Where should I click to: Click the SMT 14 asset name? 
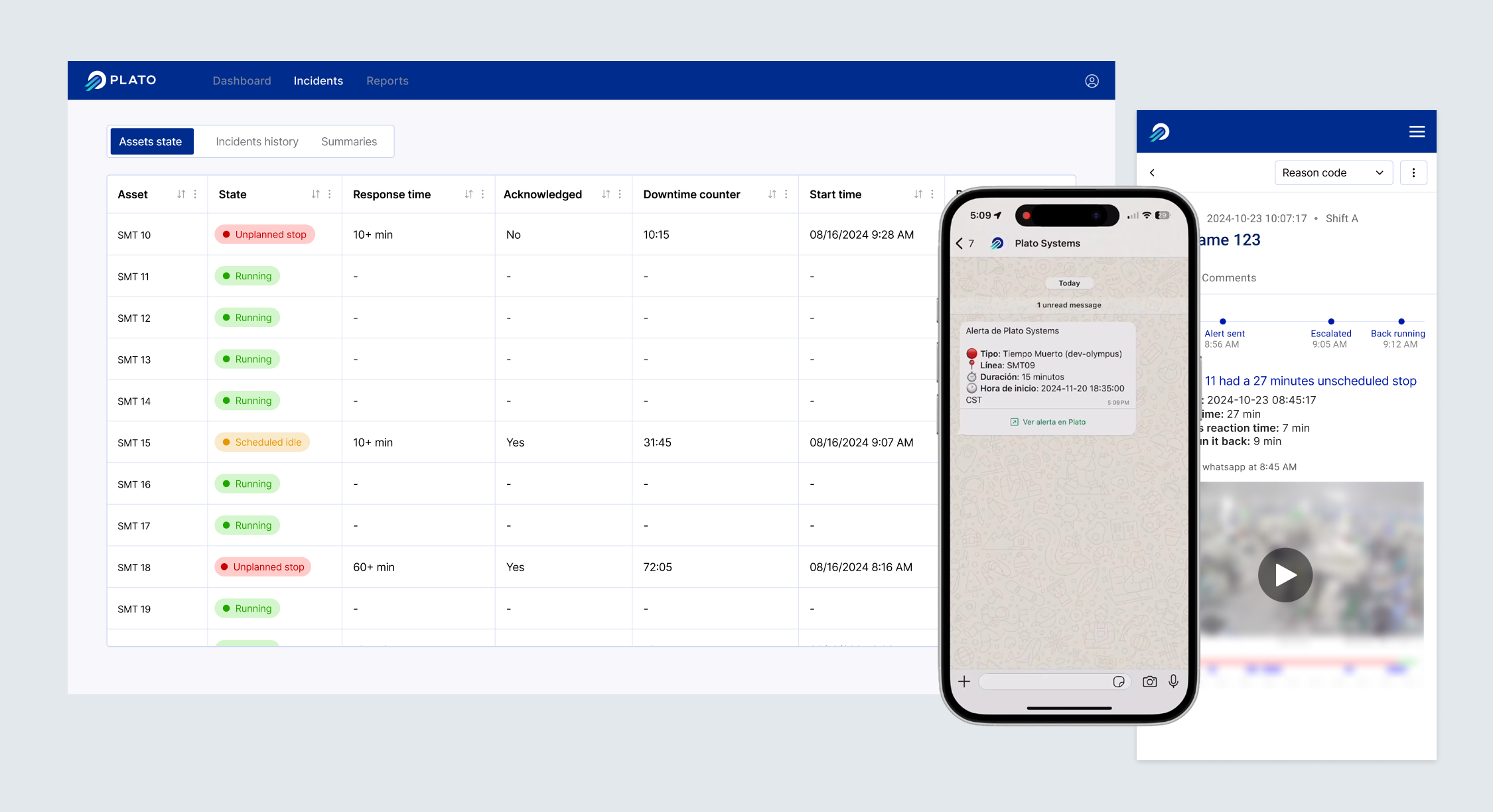point(134,401)
